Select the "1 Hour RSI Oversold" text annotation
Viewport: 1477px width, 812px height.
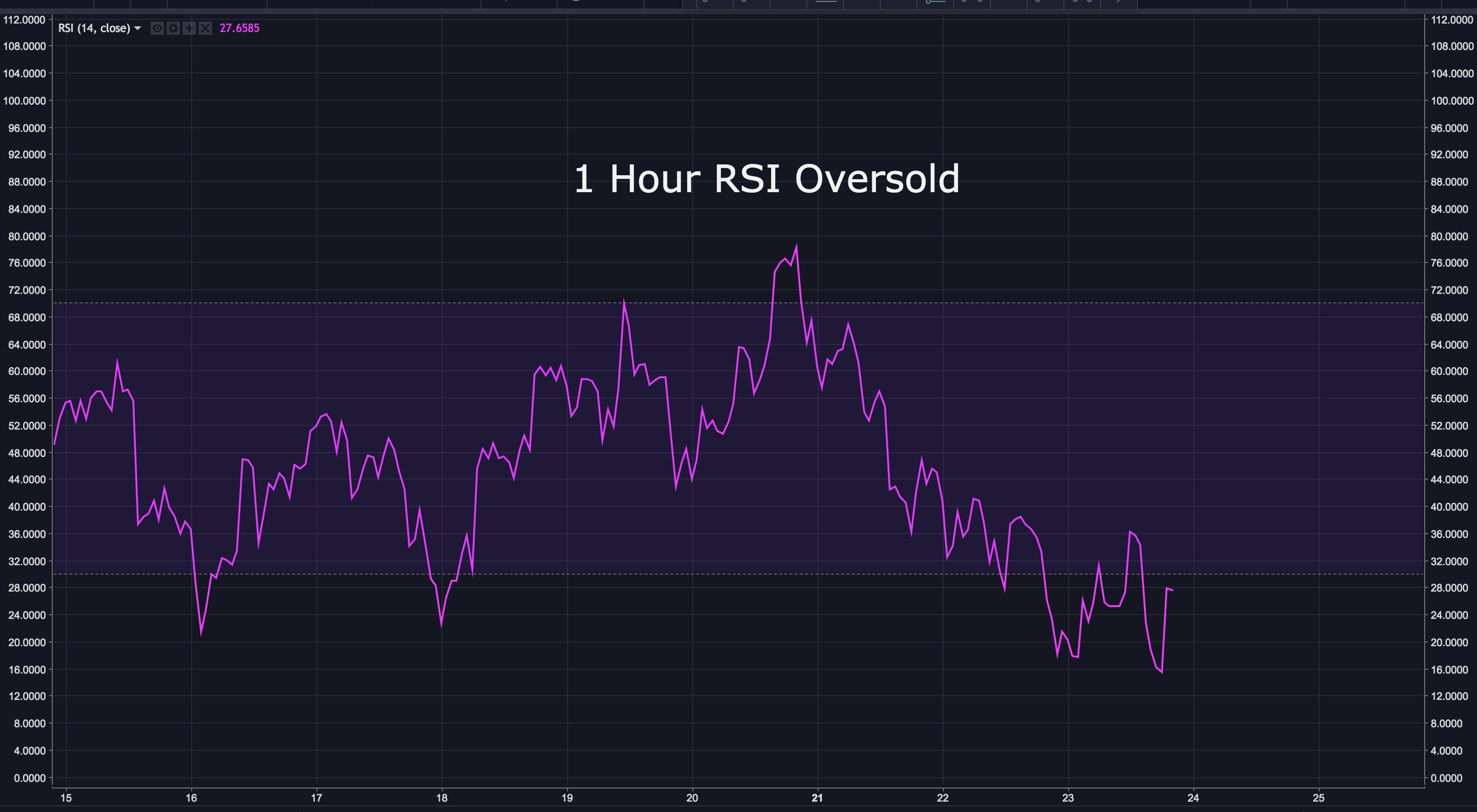tap(767, 179)
